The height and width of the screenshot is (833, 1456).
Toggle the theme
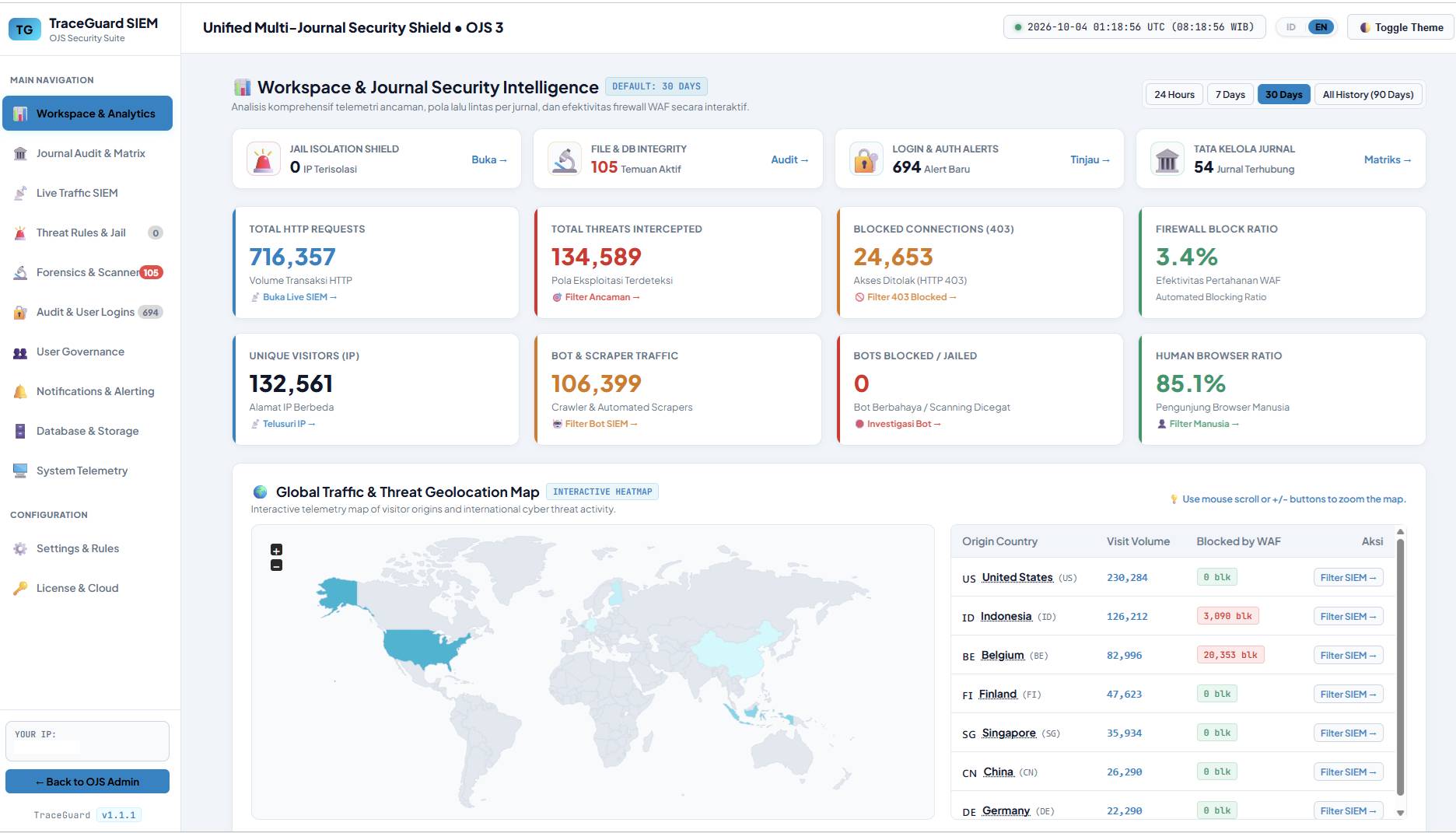(x=1402, y=27)
